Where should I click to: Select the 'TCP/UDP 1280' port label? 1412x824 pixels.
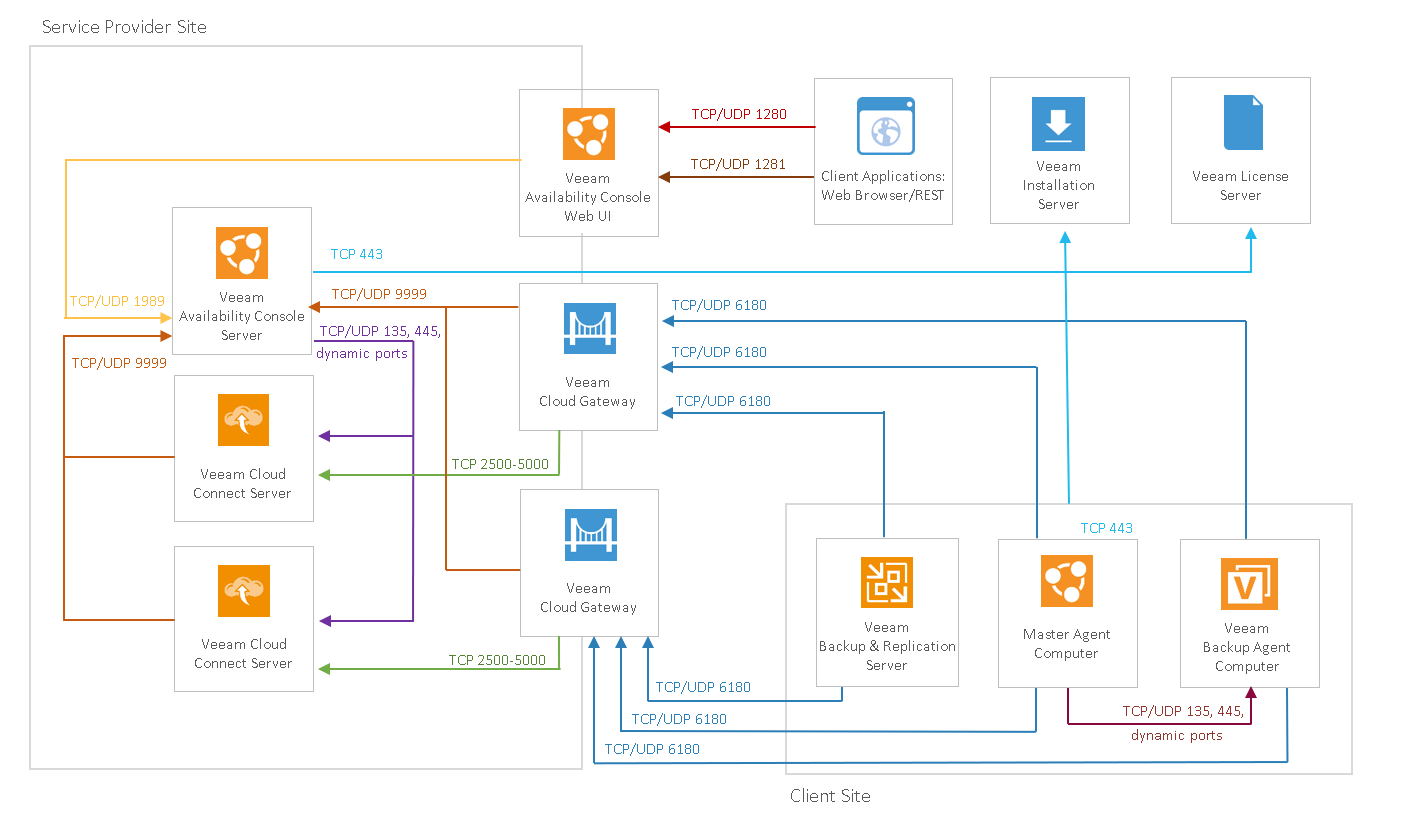point(738,114)
